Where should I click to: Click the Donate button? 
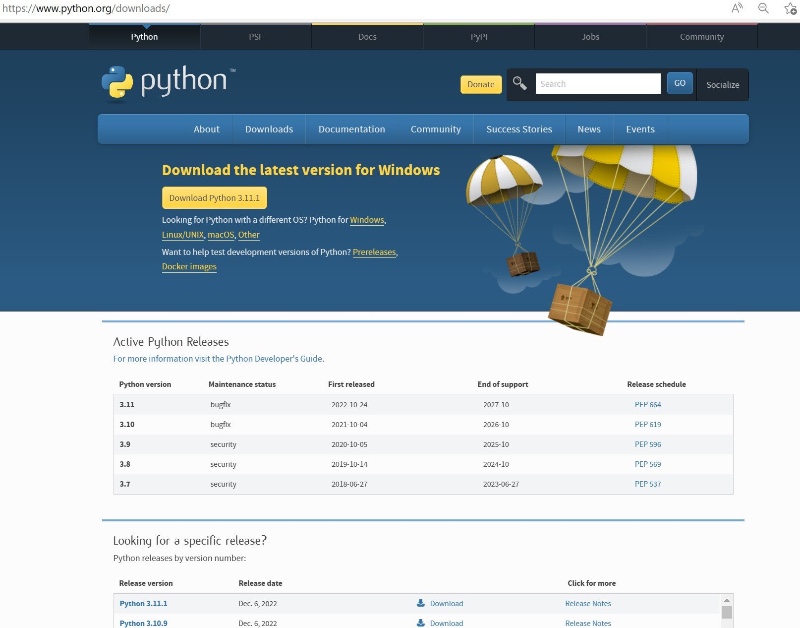tap(481, 84)
